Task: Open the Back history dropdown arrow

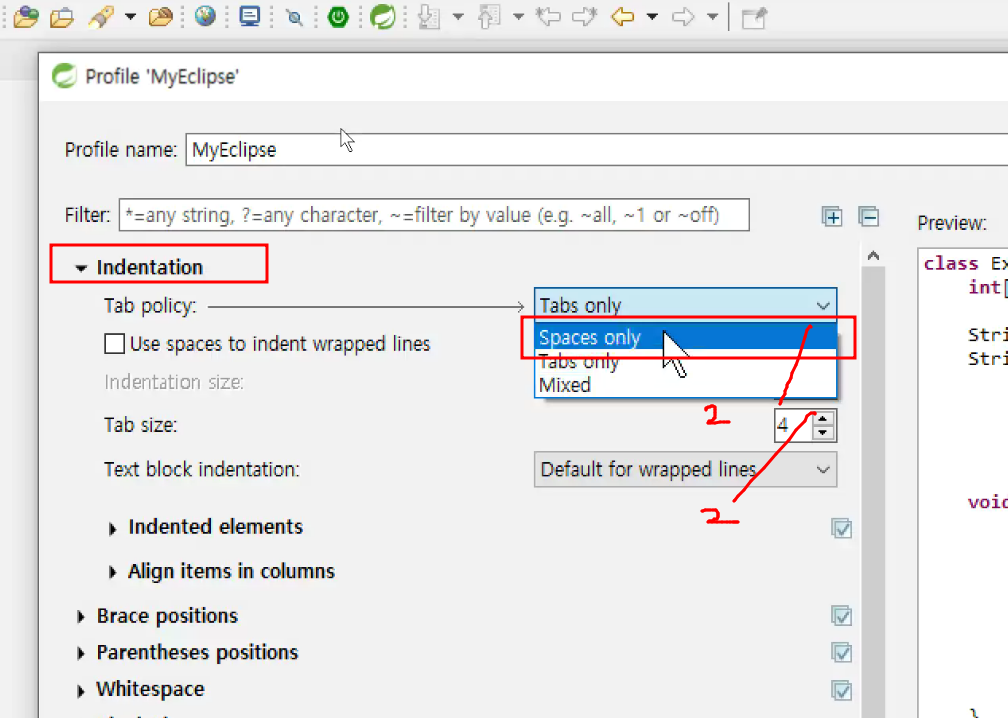Action: click(x=652, y=17)
